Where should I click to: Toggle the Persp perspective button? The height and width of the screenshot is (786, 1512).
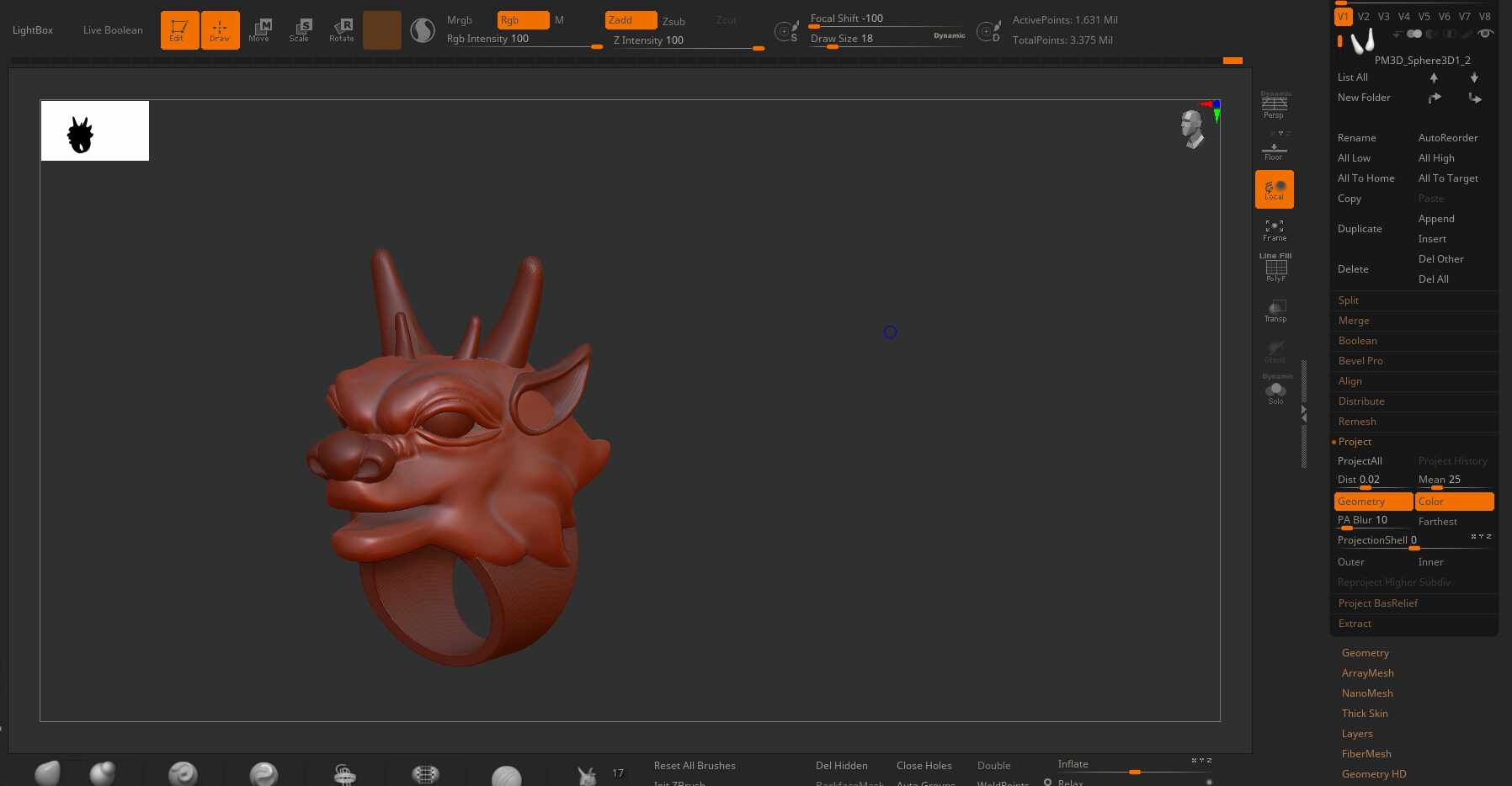[1274, 105]
